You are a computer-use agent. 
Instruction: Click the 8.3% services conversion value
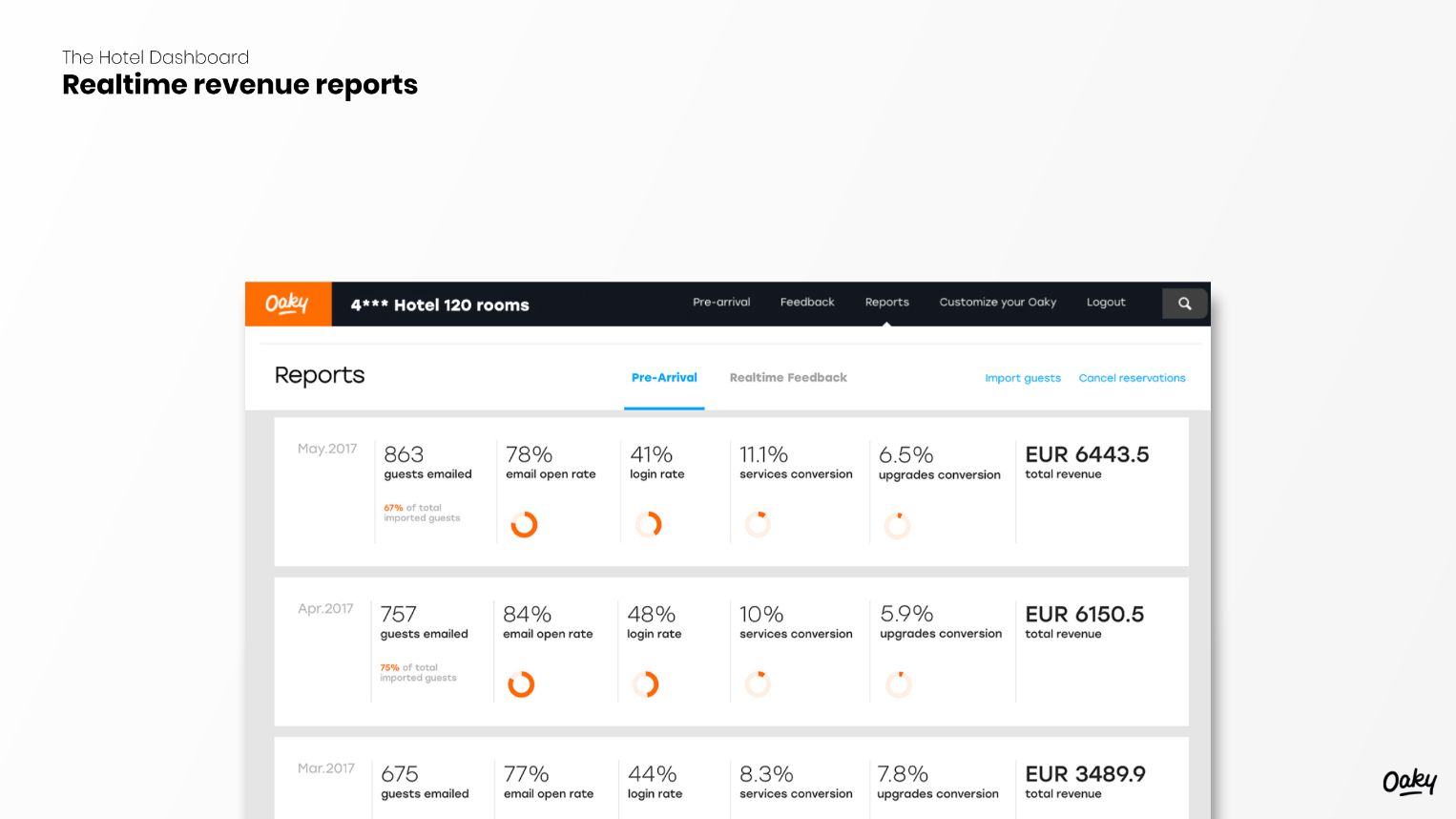click(x=767, y=774)
